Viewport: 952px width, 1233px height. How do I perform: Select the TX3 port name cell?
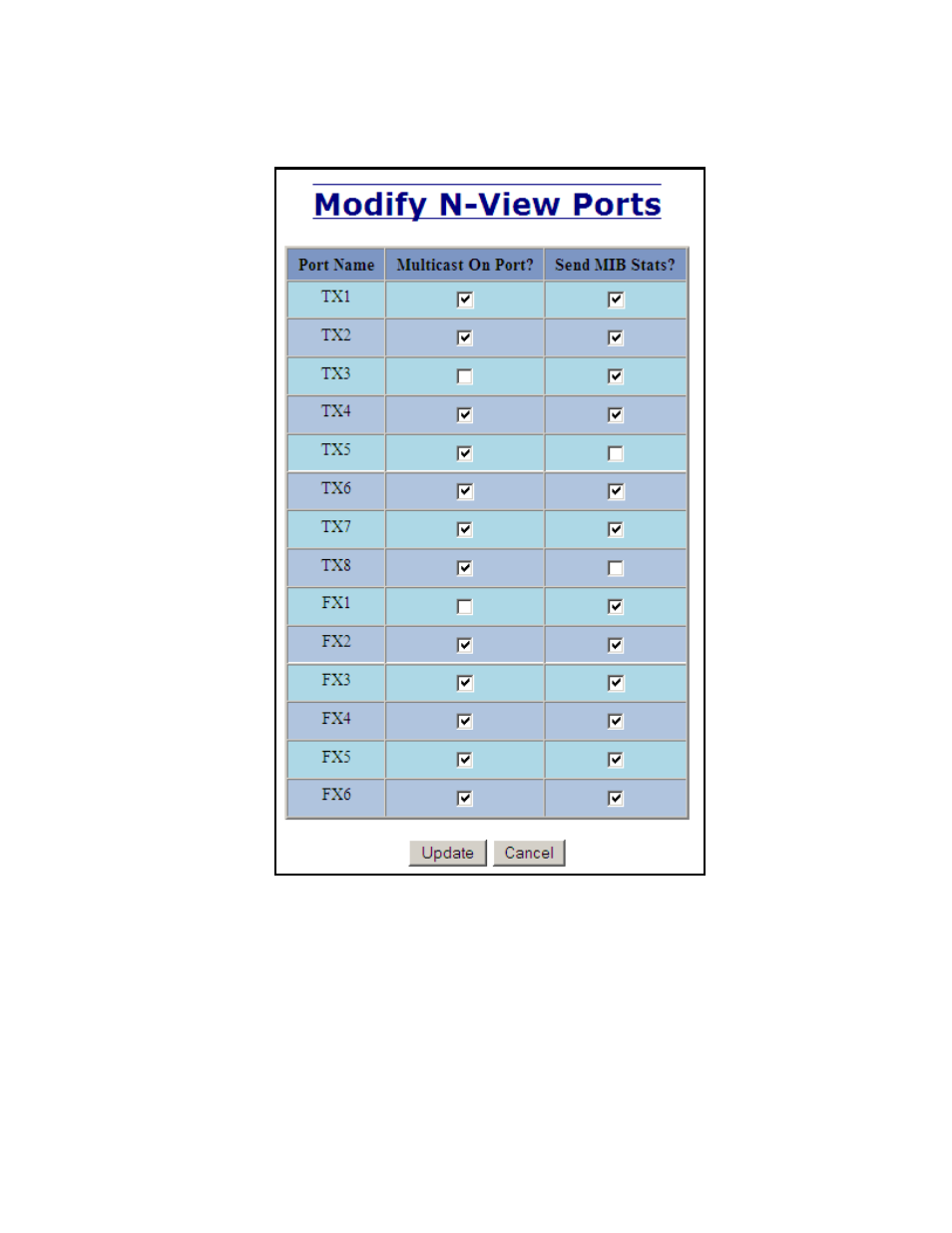pos(336,376)
